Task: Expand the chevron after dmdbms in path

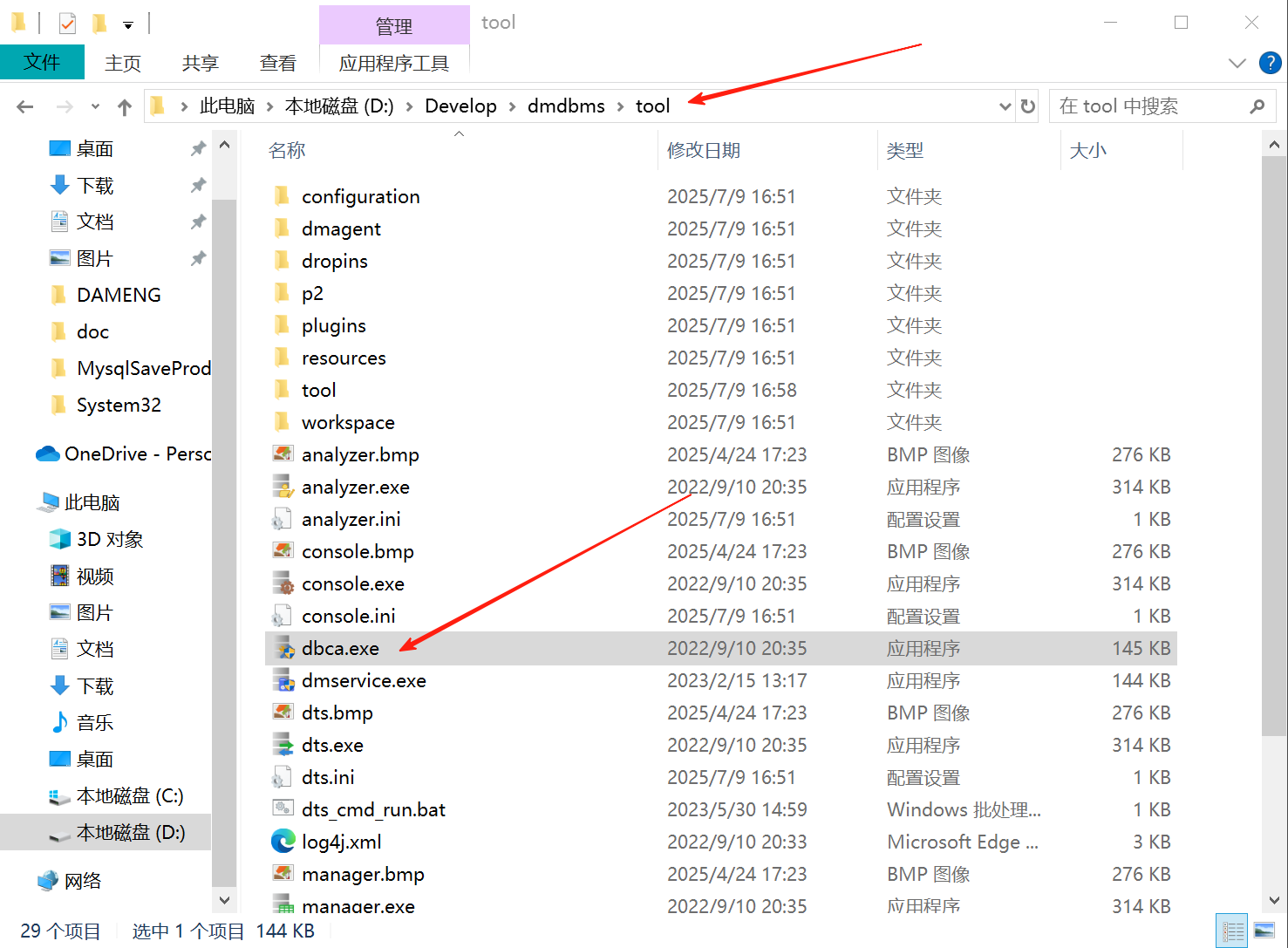Action: tap(620, 106)
